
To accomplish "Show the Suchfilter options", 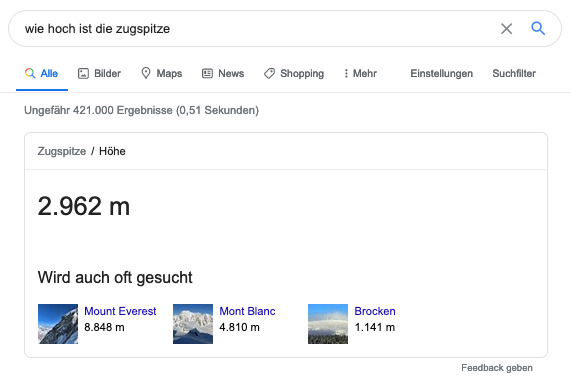I will (514, 74).
